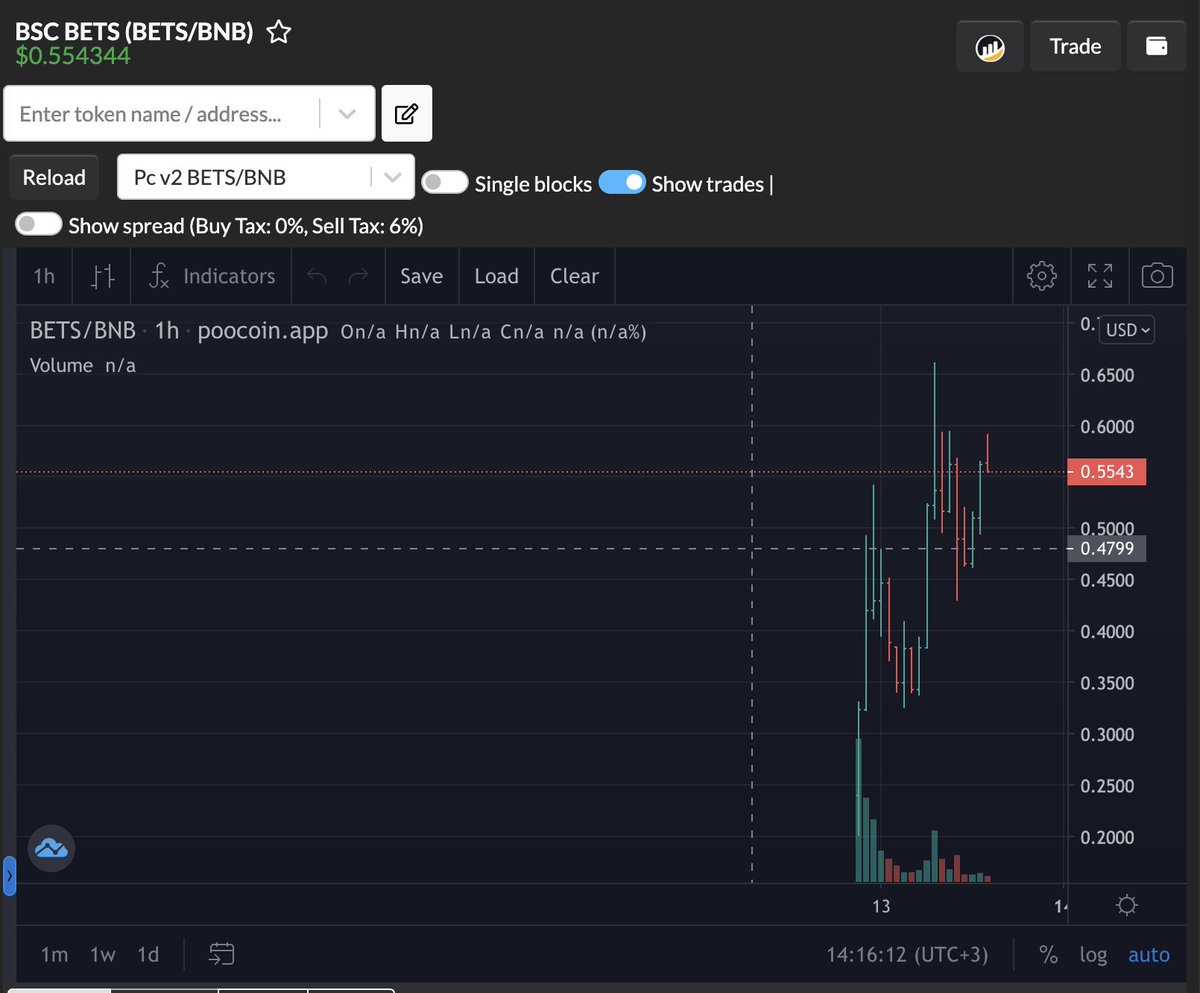
Task: Enter fullscreen chart mode
Action: [x=1100, y=276]
